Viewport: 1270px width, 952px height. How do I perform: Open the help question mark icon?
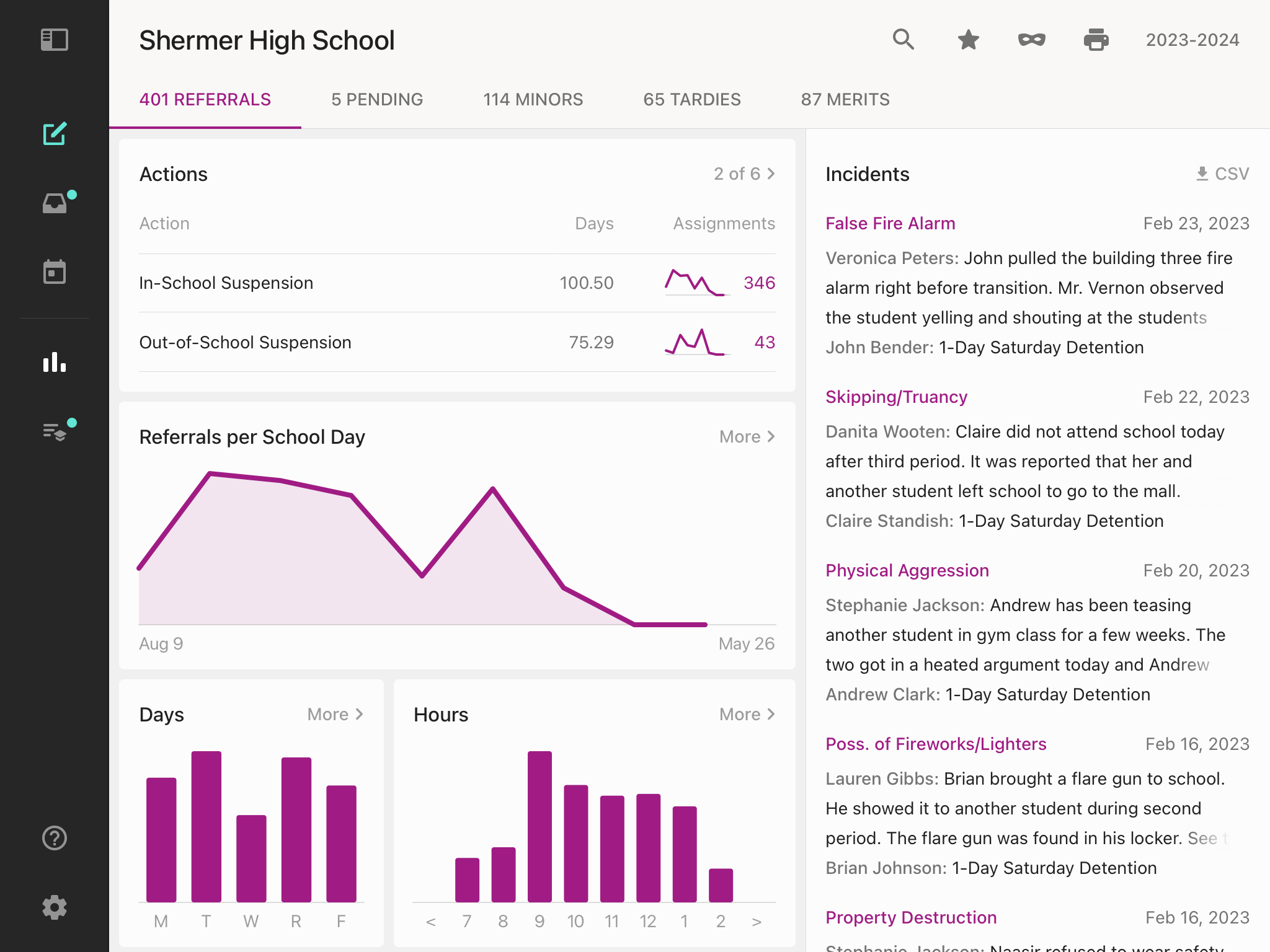[x=55, y=838]
